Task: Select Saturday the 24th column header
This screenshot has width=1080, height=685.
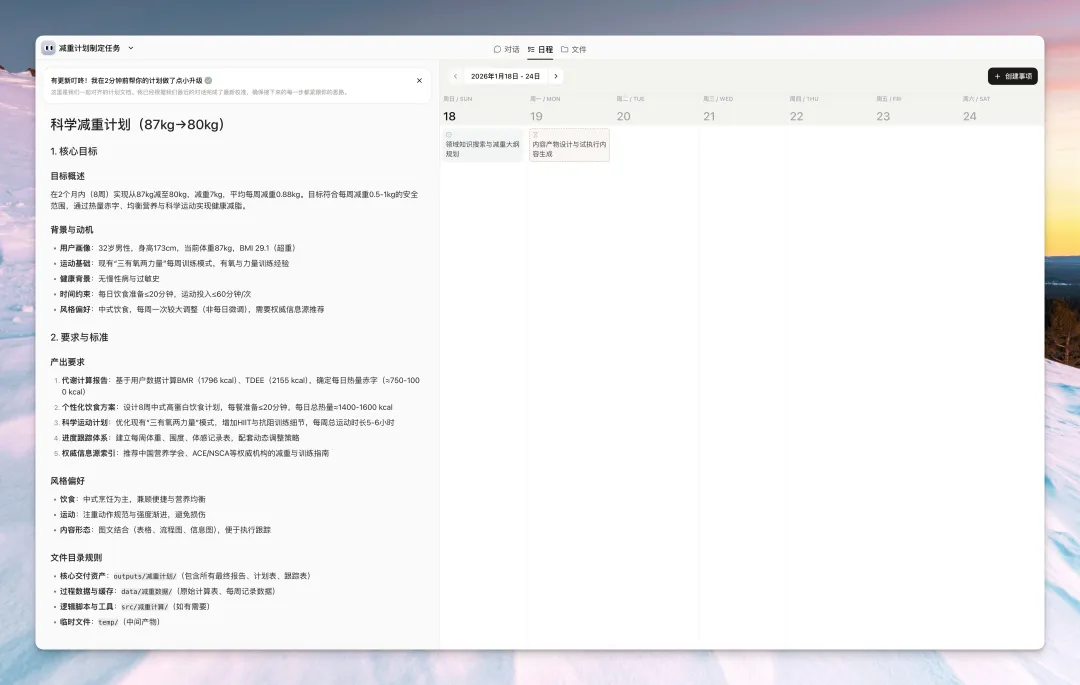Action: coord(969,116)
